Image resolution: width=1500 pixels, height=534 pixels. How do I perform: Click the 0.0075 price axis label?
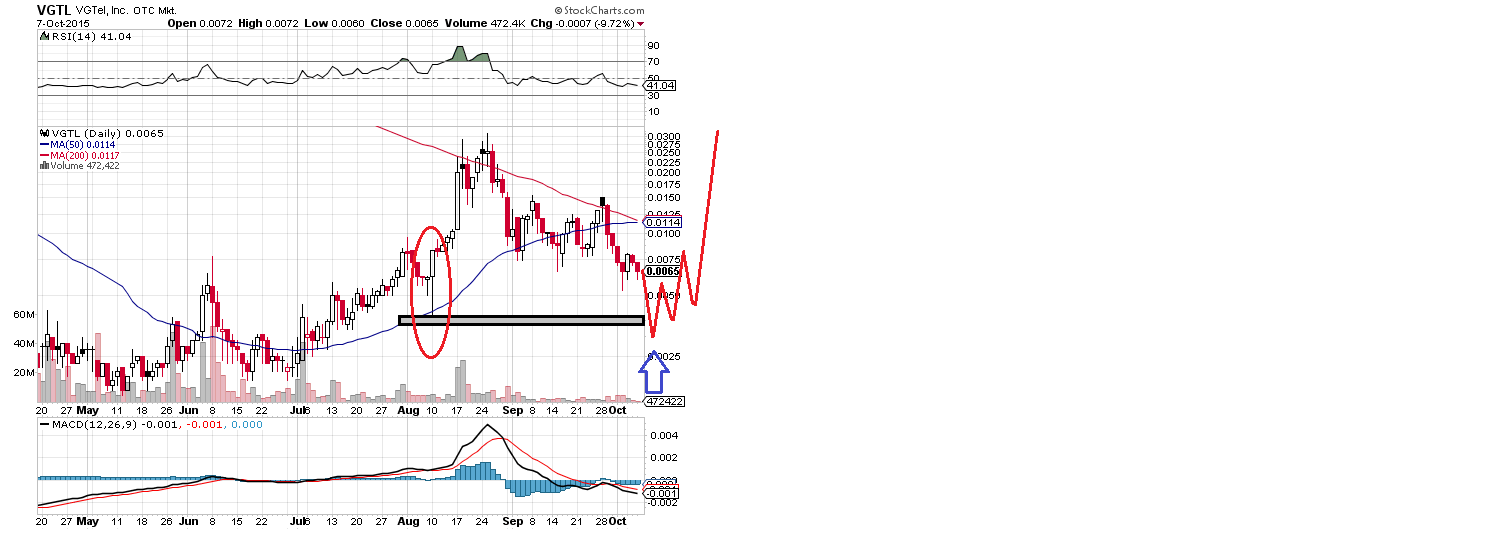point(664,259)
